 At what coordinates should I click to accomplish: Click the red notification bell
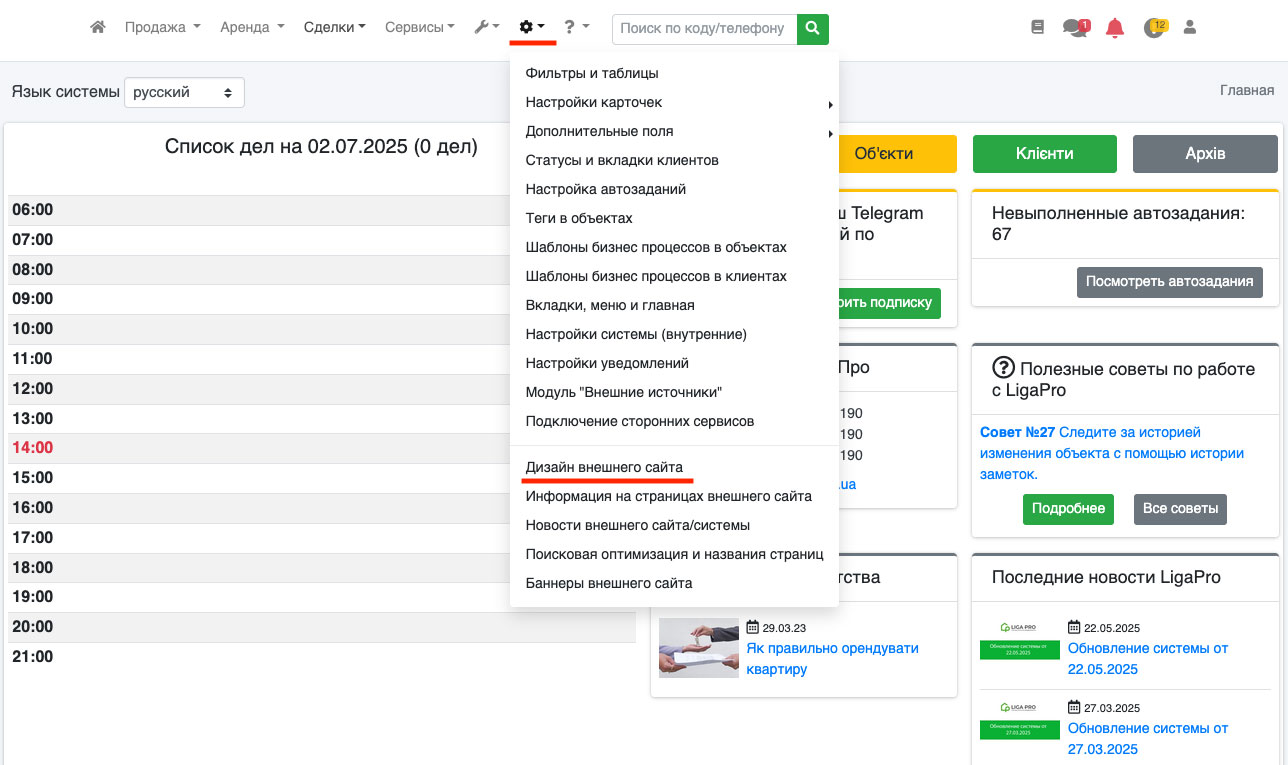pyautogui.click(x=1115, y=28)
